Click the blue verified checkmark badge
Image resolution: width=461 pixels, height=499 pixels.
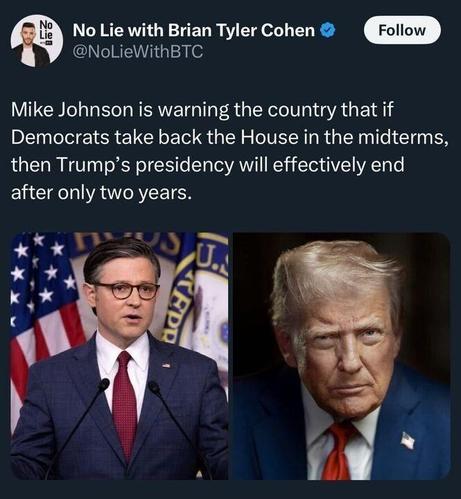tap(327, 30)
